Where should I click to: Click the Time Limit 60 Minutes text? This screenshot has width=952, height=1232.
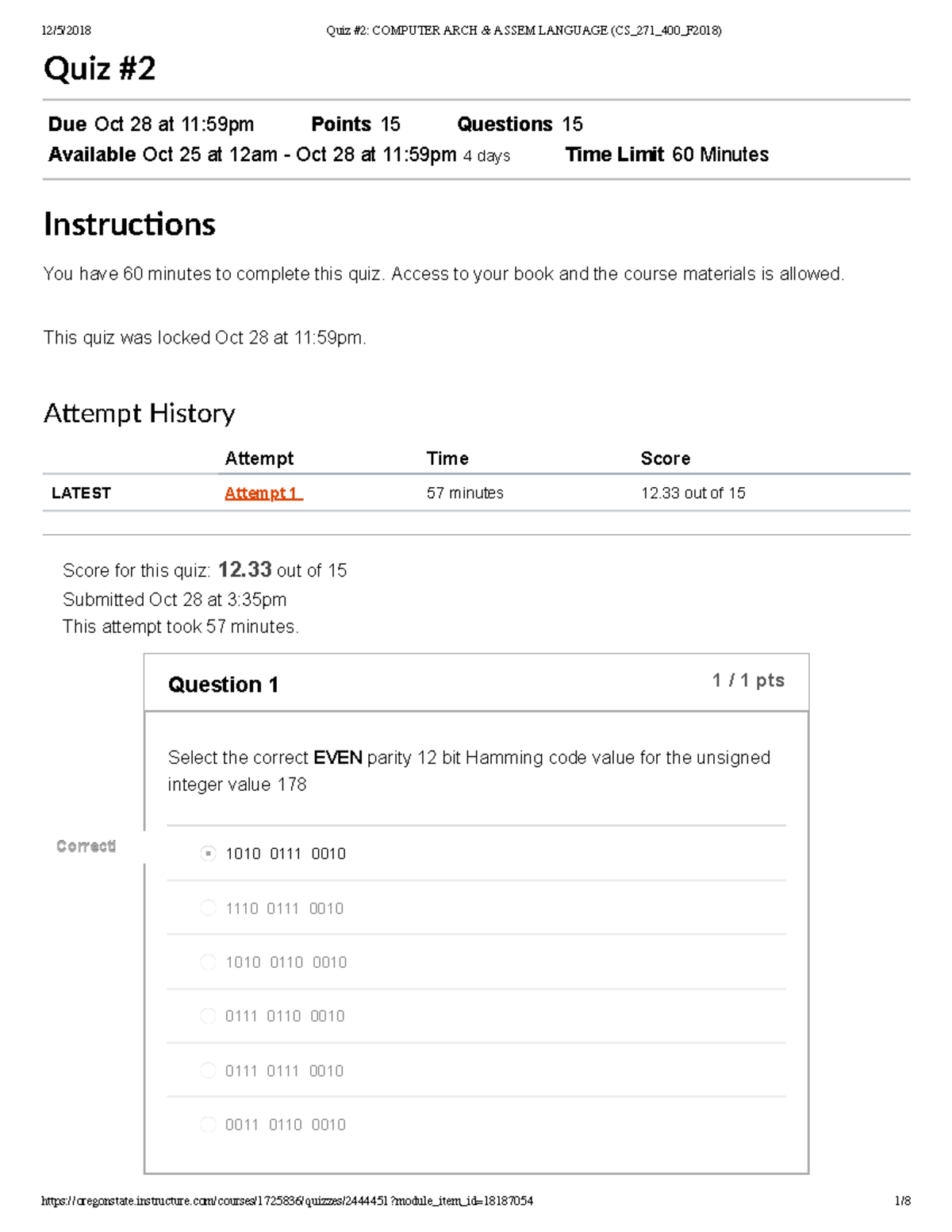click(x=666, y=154)
